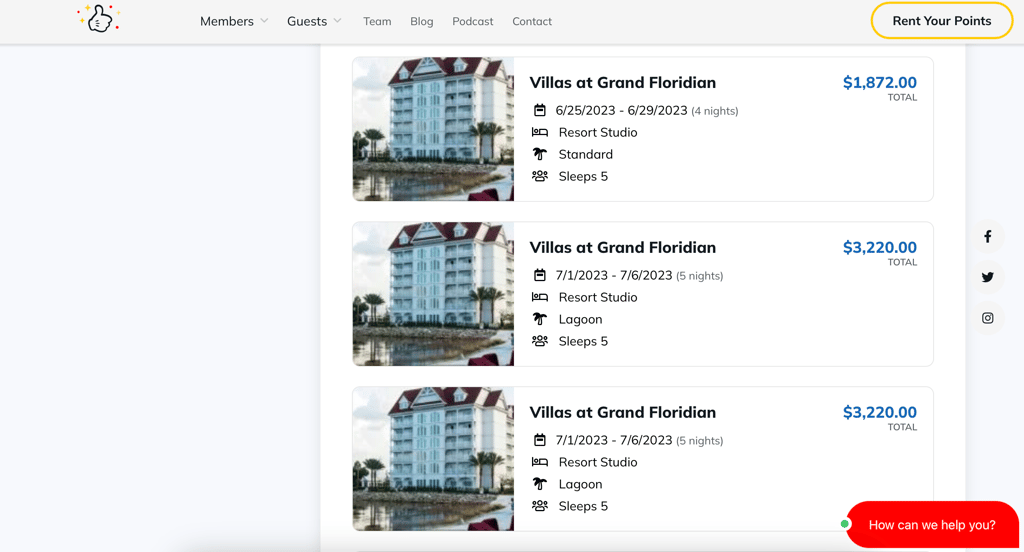Open Villas at Grand Floridian $1,872.00 listing title
Screen dimensions: 1024x552
click(x=622, y=82)
